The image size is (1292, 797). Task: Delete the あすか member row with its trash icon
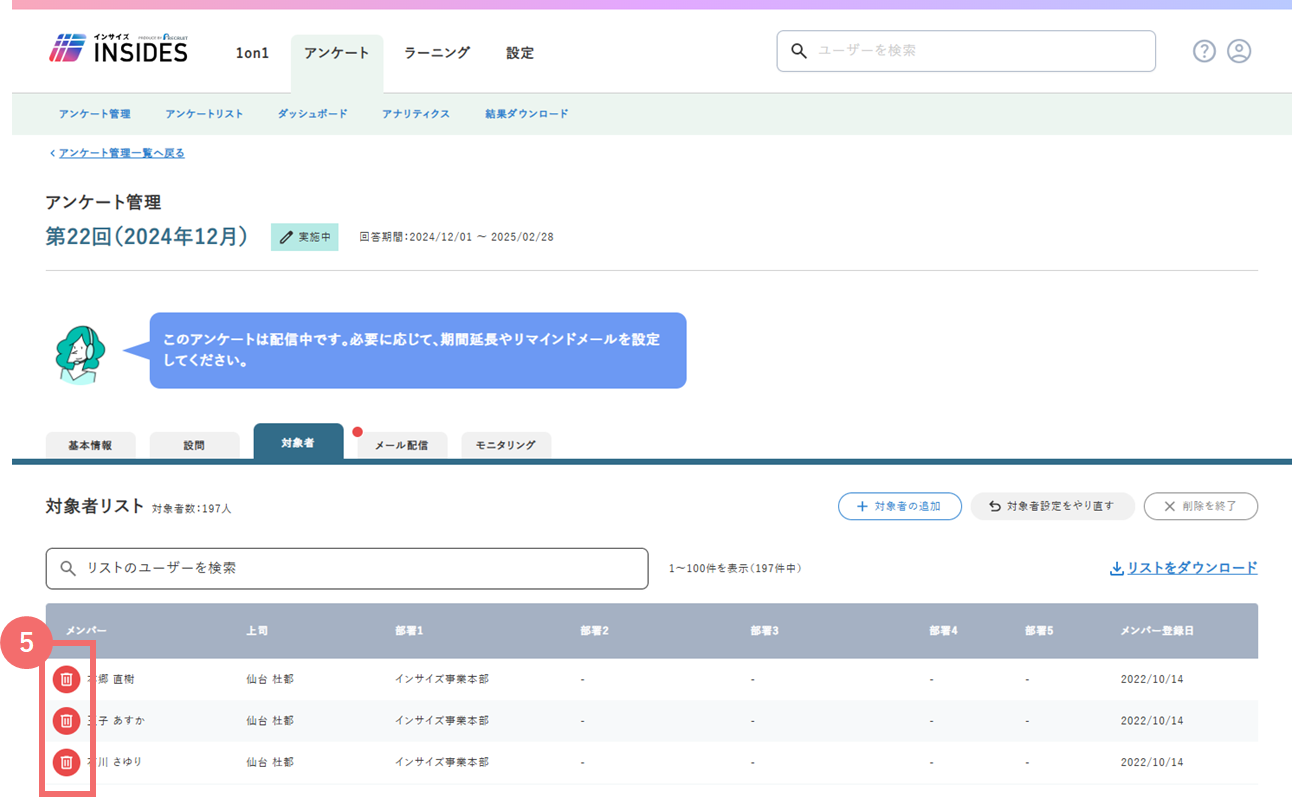[66, 720]
